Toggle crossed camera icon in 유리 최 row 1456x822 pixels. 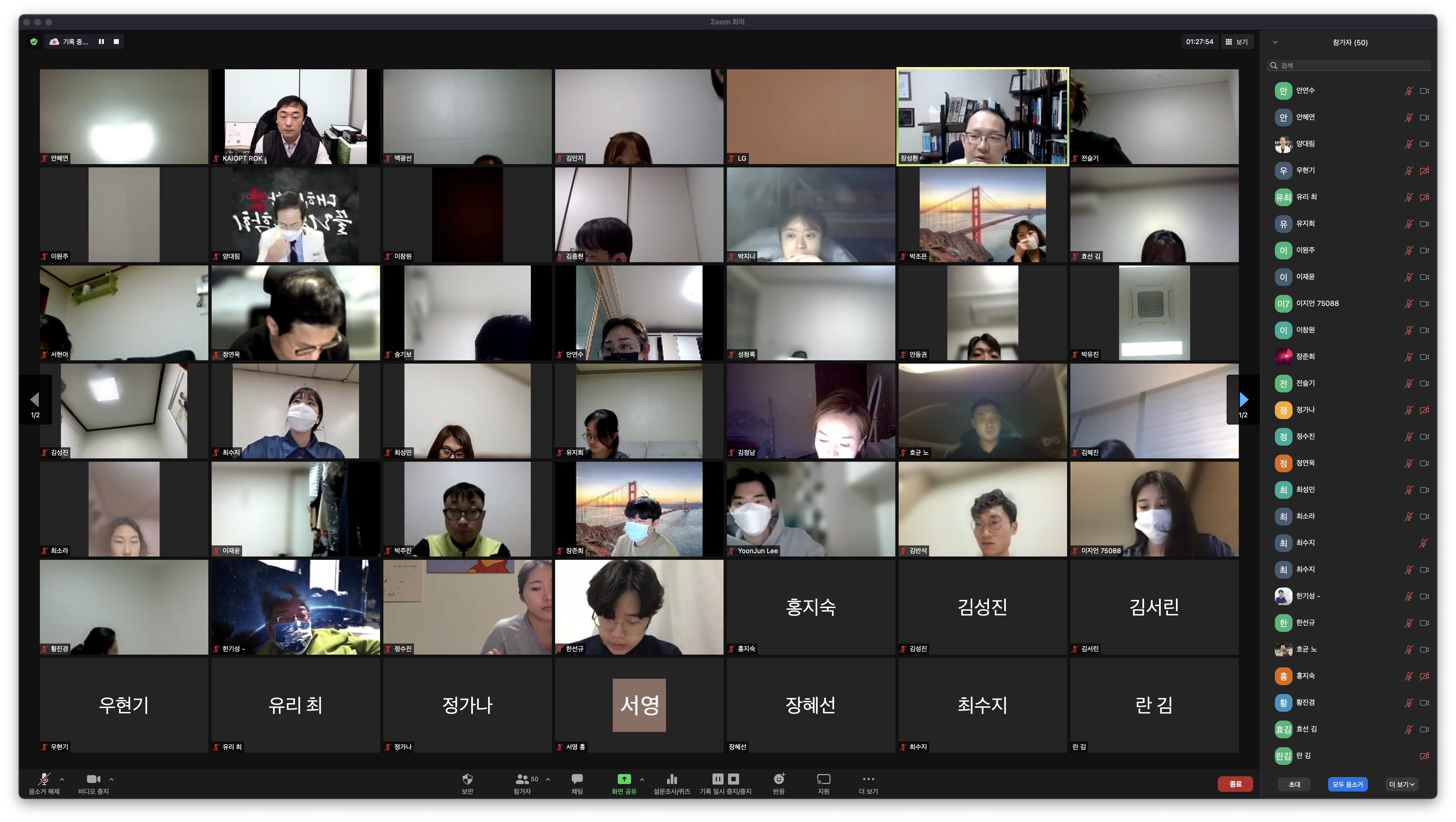click(1424, 197)
